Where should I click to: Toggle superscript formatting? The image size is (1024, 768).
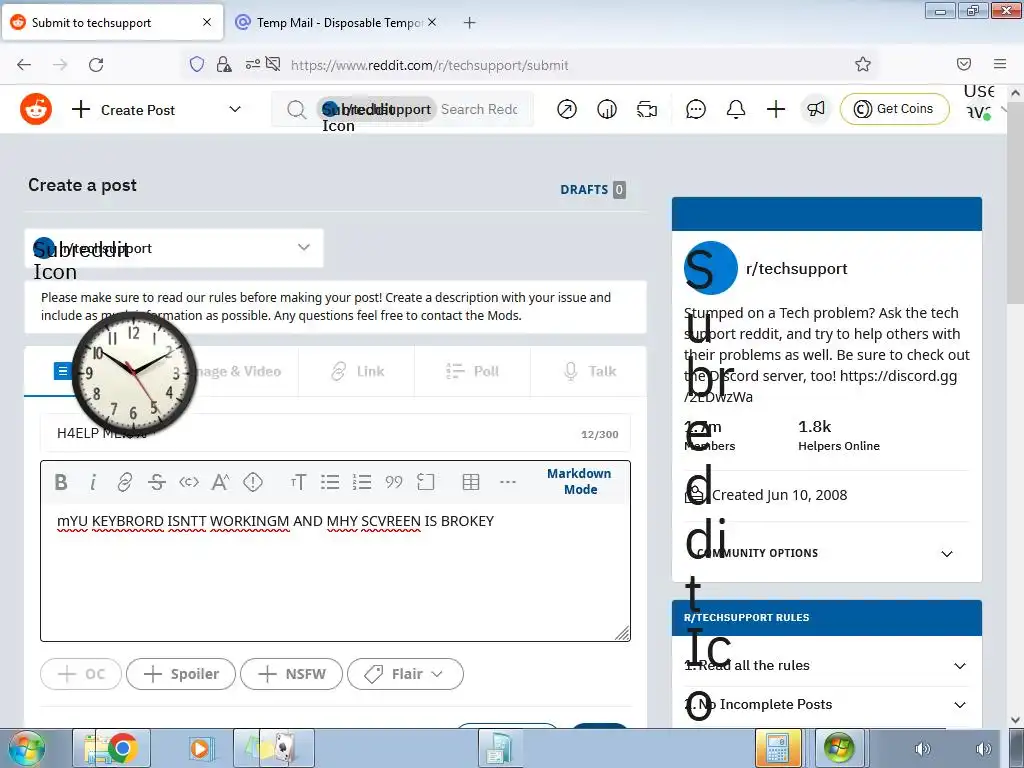(221, 482)
